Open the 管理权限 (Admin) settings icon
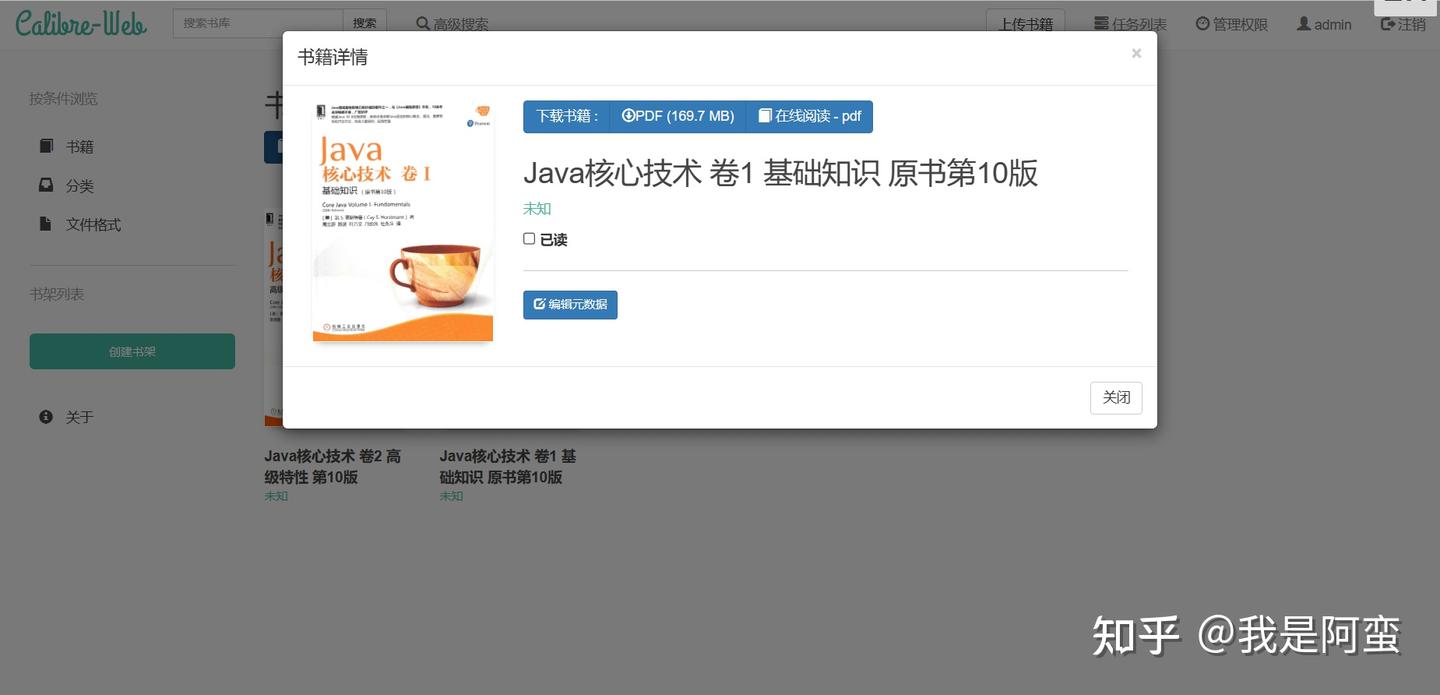This screenshot has height=695, width=1440. [x=1201, y=22]
